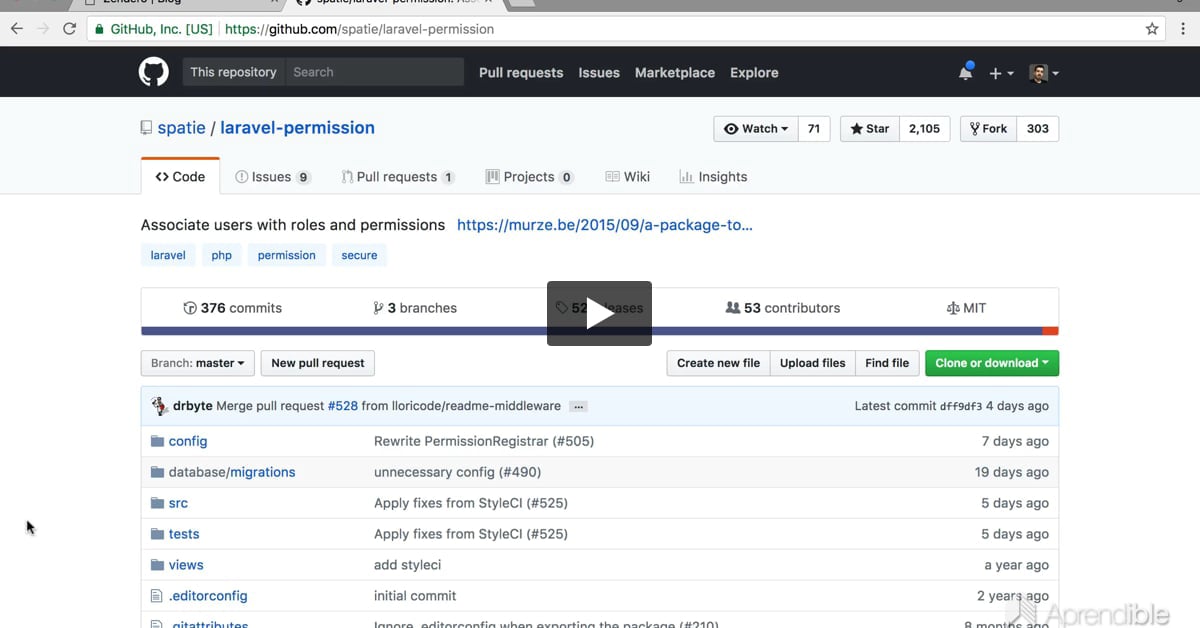Open drbyte commit author link
Viewport: 1200px width, 628px height.
191,406
